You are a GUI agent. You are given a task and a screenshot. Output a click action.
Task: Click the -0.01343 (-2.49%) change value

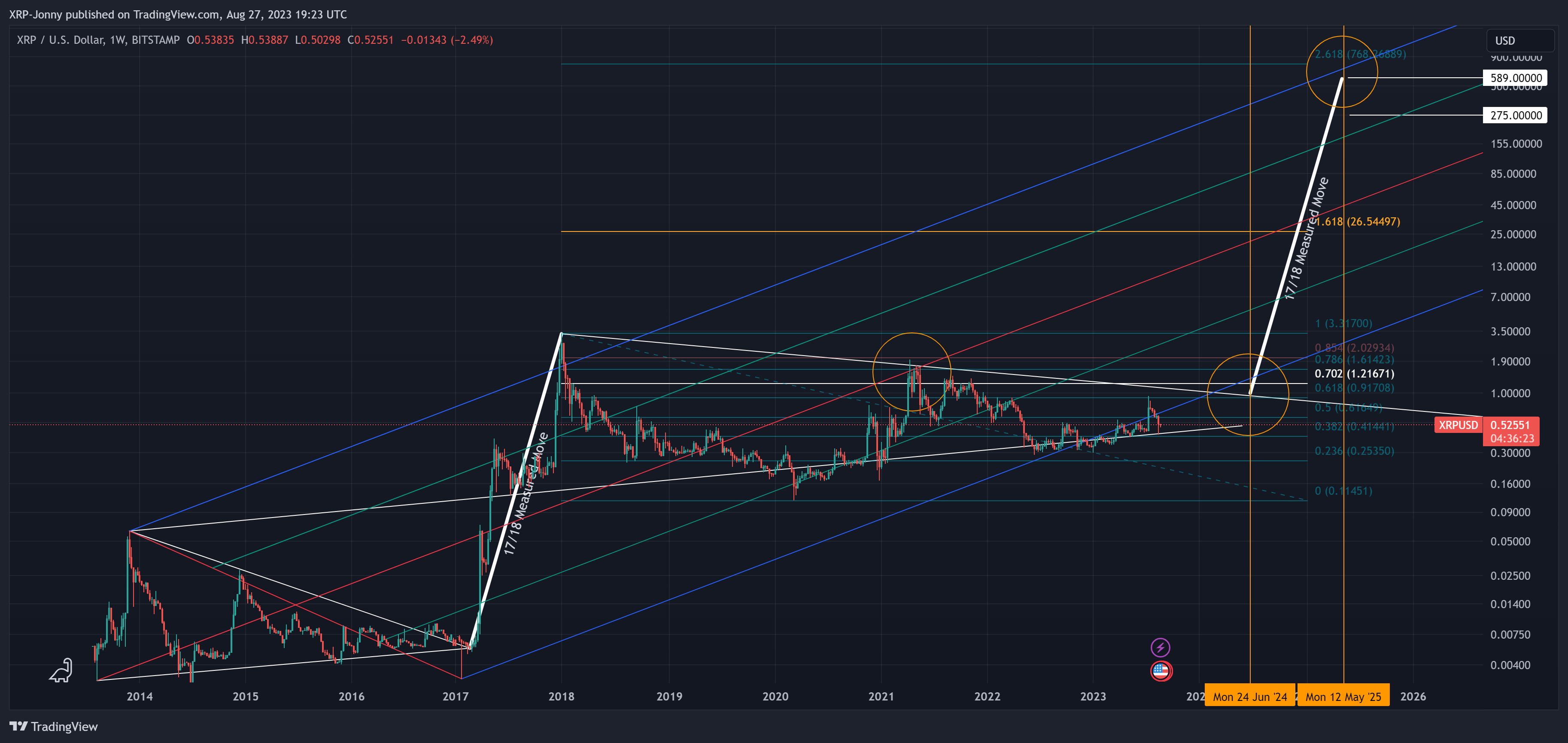click(x=447, y=40)
